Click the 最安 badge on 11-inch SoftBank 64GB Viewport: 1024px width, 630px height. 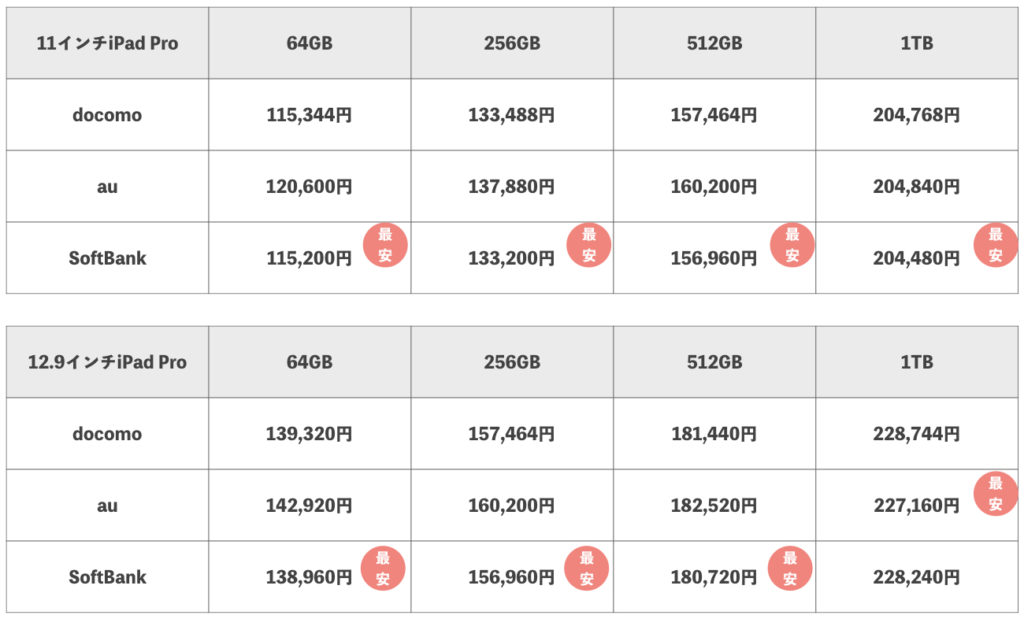coord(385,245)
